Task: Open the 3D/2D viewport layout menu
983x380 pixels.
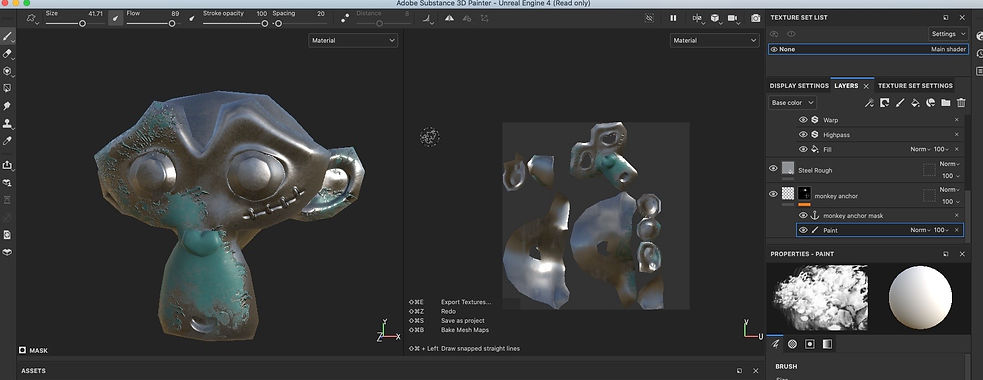Action: [x=697, y=18]
